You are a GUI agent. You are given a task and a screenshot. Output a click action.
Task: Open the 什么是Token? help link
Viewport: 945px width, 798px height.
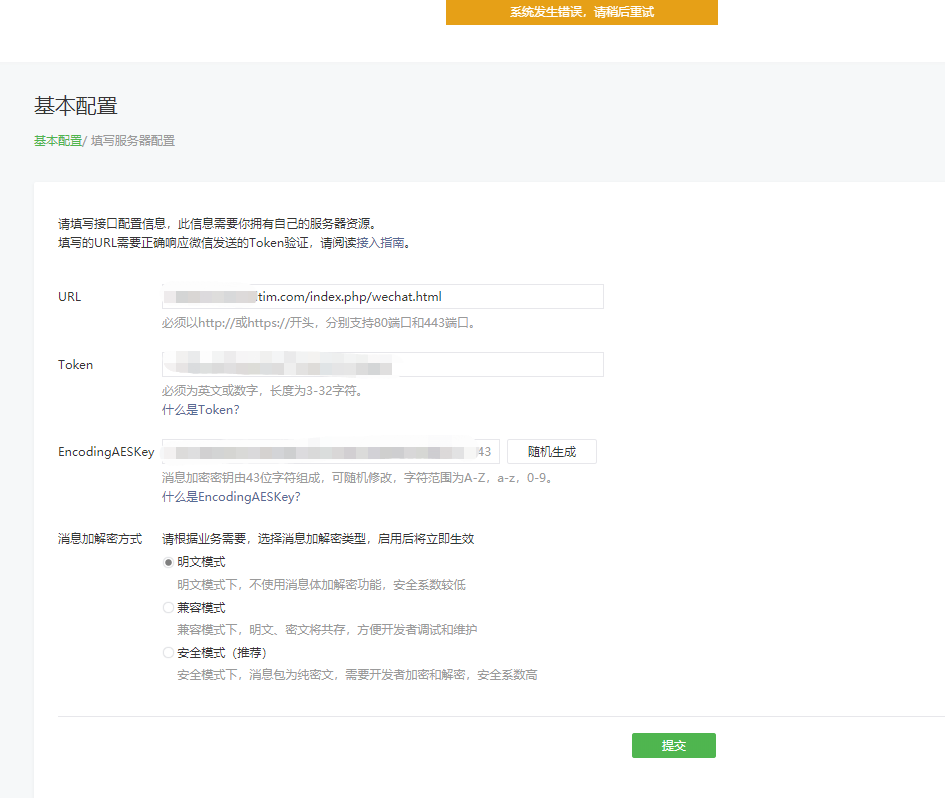click(x=201, y=410)
